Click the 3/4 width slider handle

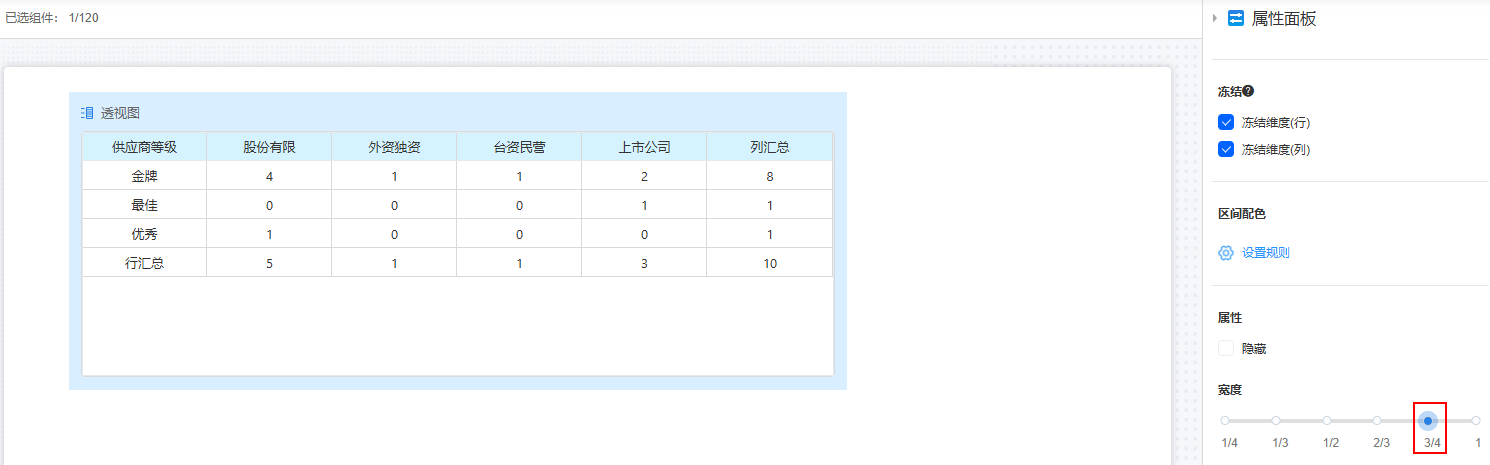point(1428,421)
